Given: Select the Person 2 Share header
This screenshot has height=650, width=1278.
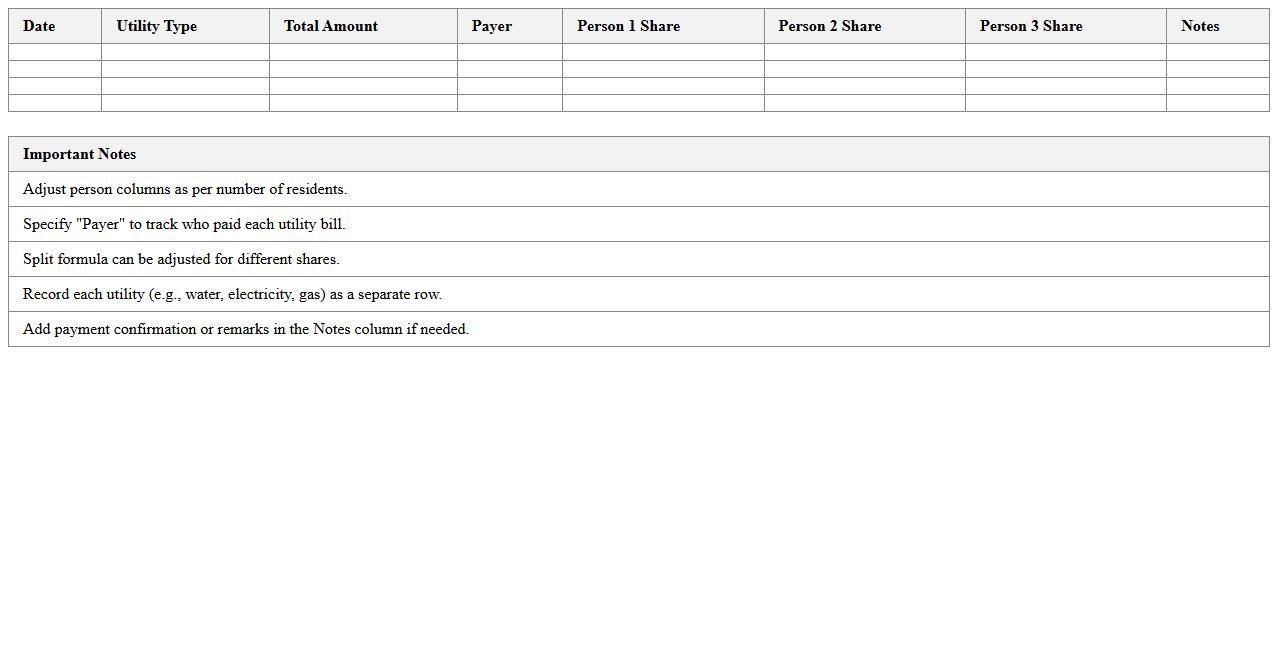Looking at the screenshot, I should tap(830, 26).
